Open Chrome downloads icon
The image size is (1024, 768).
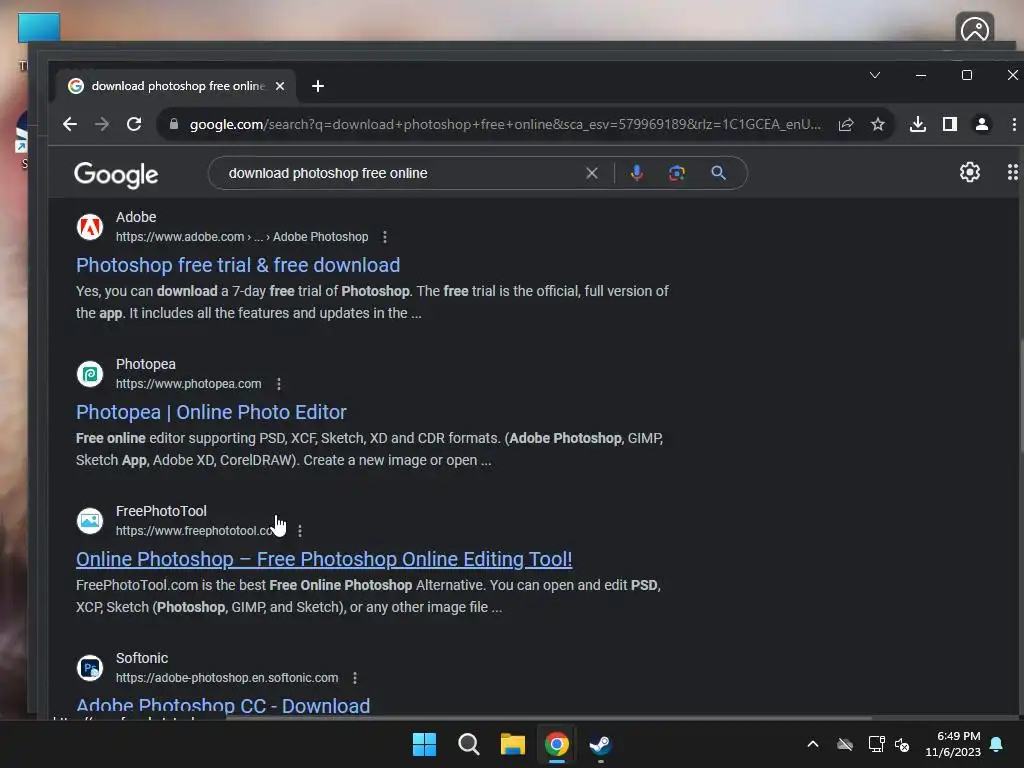pyautogui.click(x=918, y=124)
